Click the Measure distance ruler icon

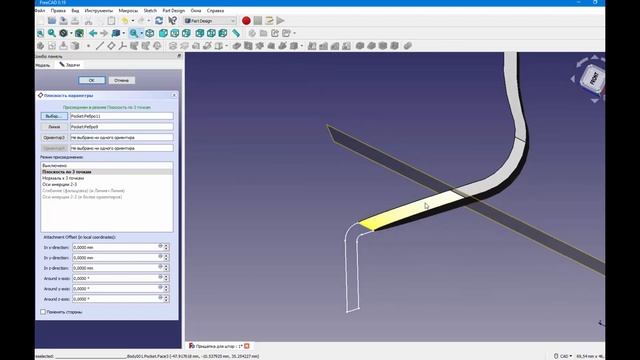pos(236,33)
